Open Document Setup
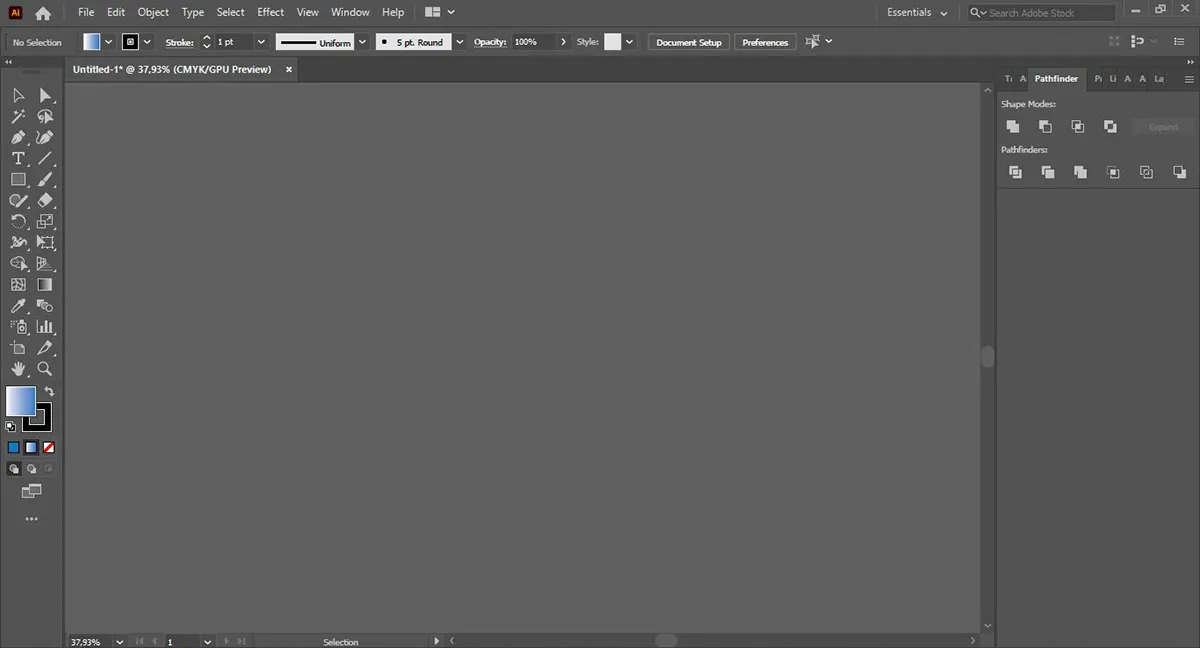Screen dimensions: 1200x648 [x=688, y=42]
